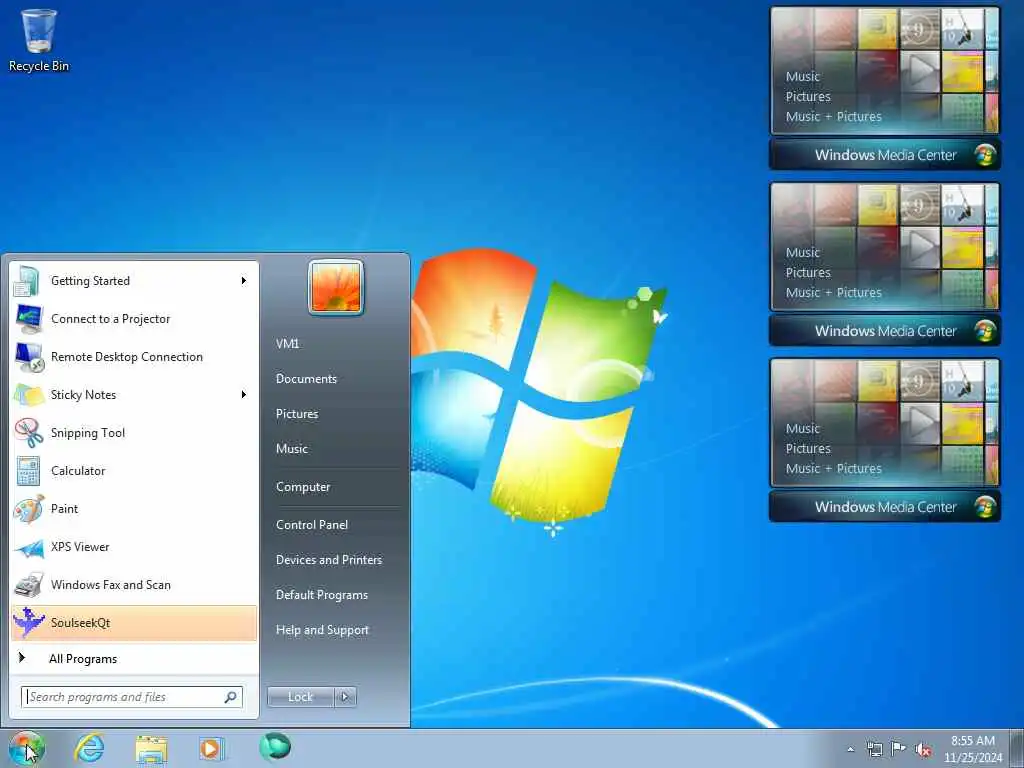
Task: Open Windows Fax and Scan icon
Action: tap(28, 585)
